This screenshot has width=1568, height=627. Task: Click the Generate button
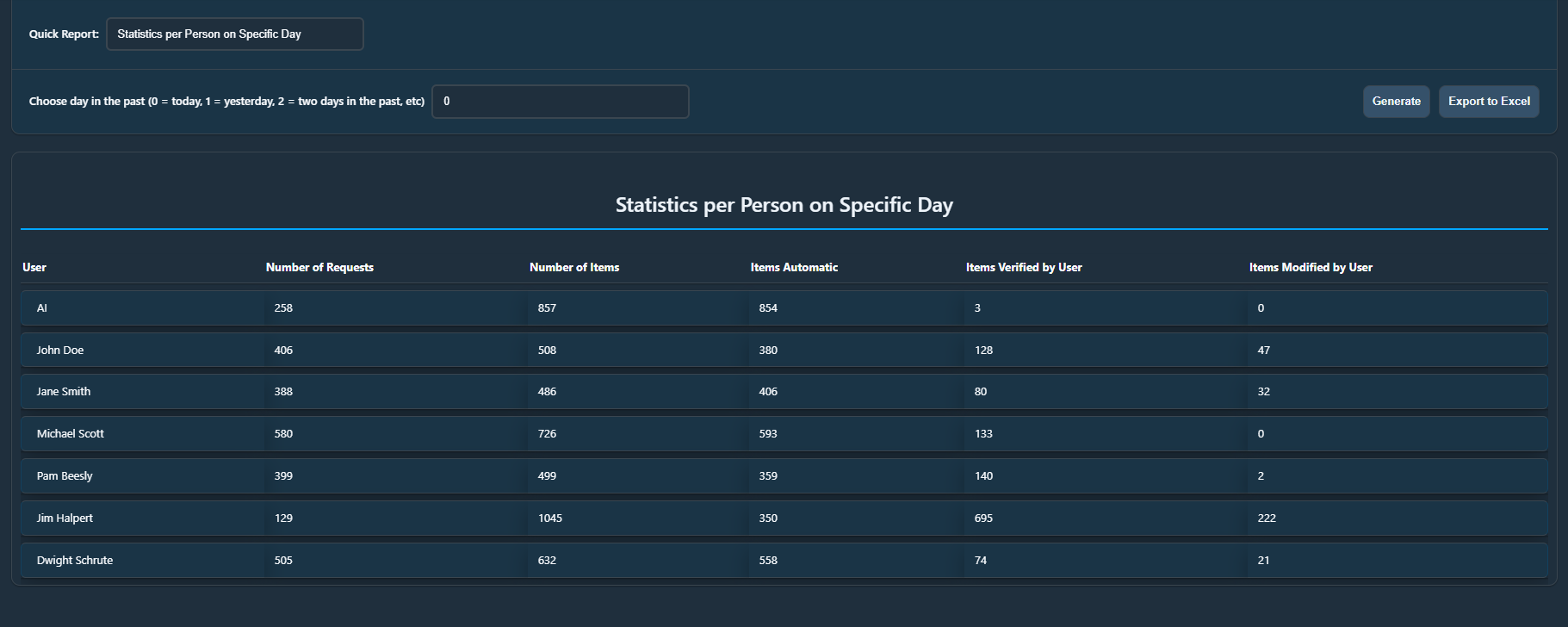(1396, 102)
